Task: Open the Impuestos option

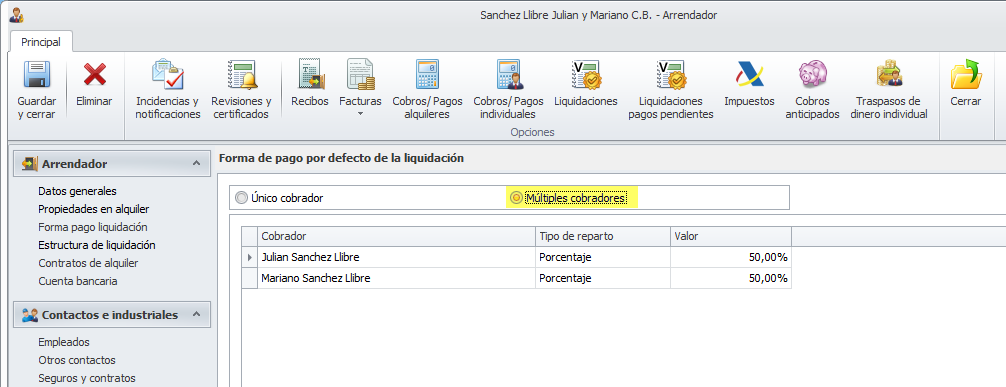Action: pyautogui.click(x=749, y=83)
